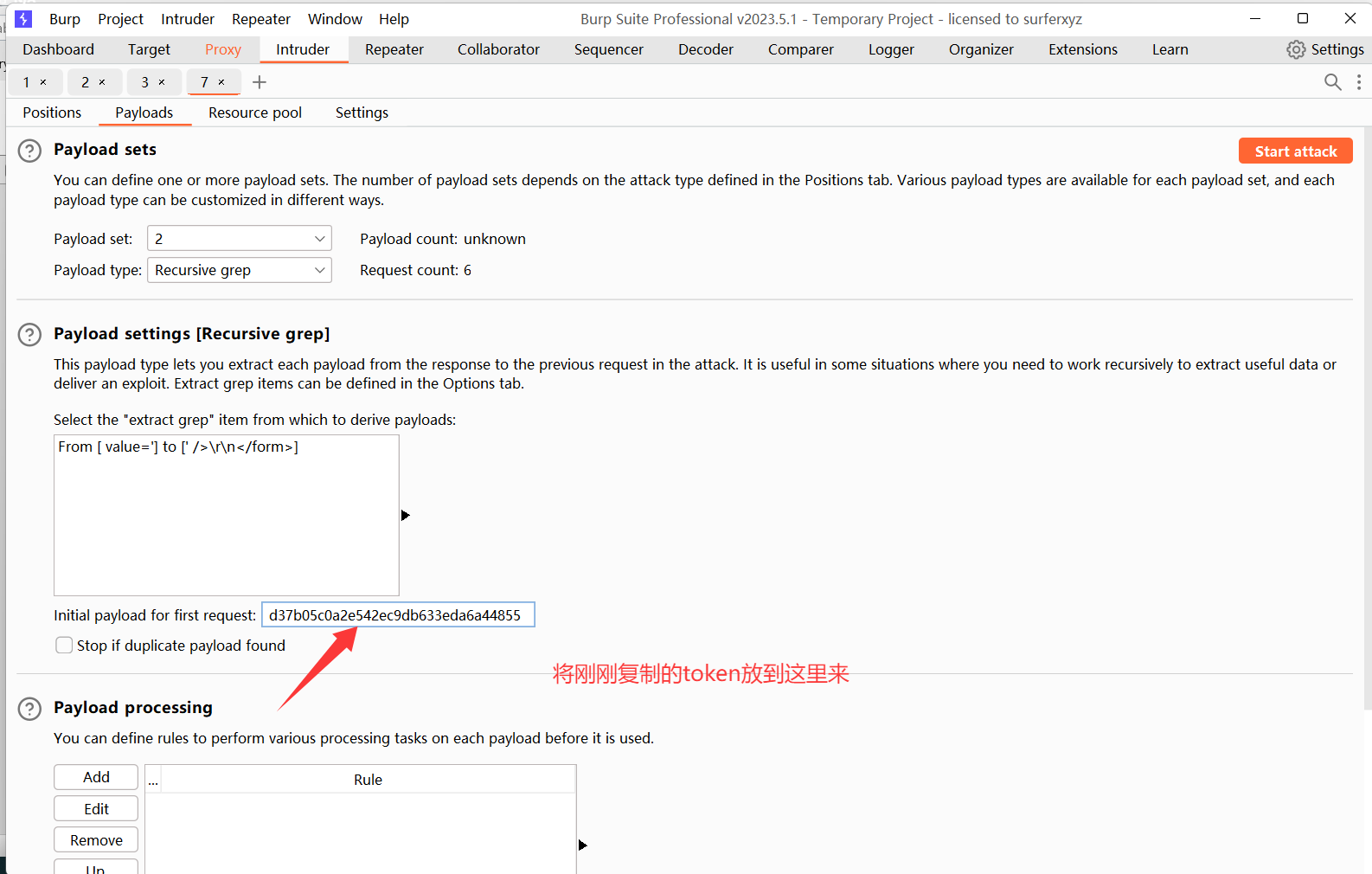Open the Intruder Settings sub-tab

[x=362, y=112]
